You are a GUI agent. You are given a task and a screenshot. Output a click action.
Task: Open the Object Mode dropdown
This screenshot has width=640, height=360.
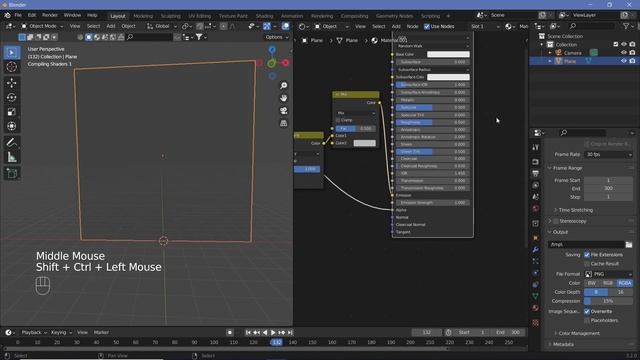click(x=42, y=26)
